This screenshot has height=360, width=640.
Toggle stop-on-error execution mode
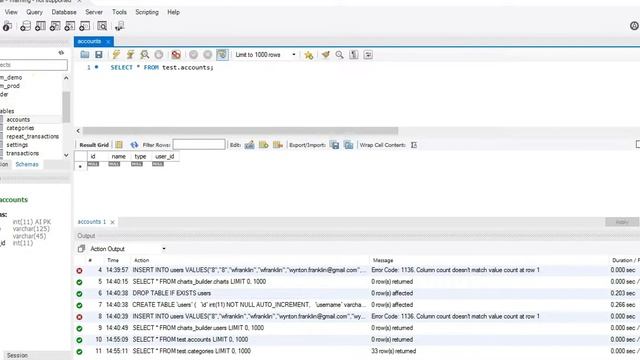(x=176, y=55)
